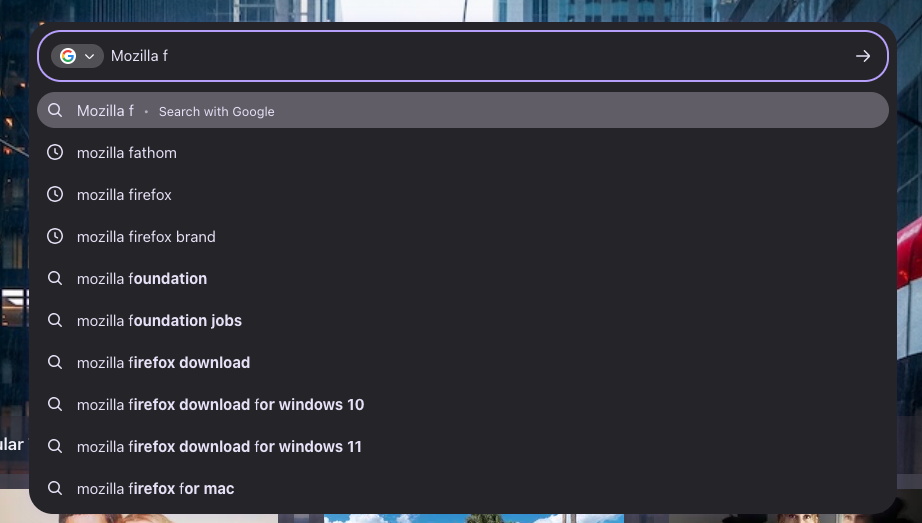The height and width of the screenshot is (523, 922).
Task: Select "Mozilla f · Search with Google" suggestion
Action: click(x=463, y=110)
